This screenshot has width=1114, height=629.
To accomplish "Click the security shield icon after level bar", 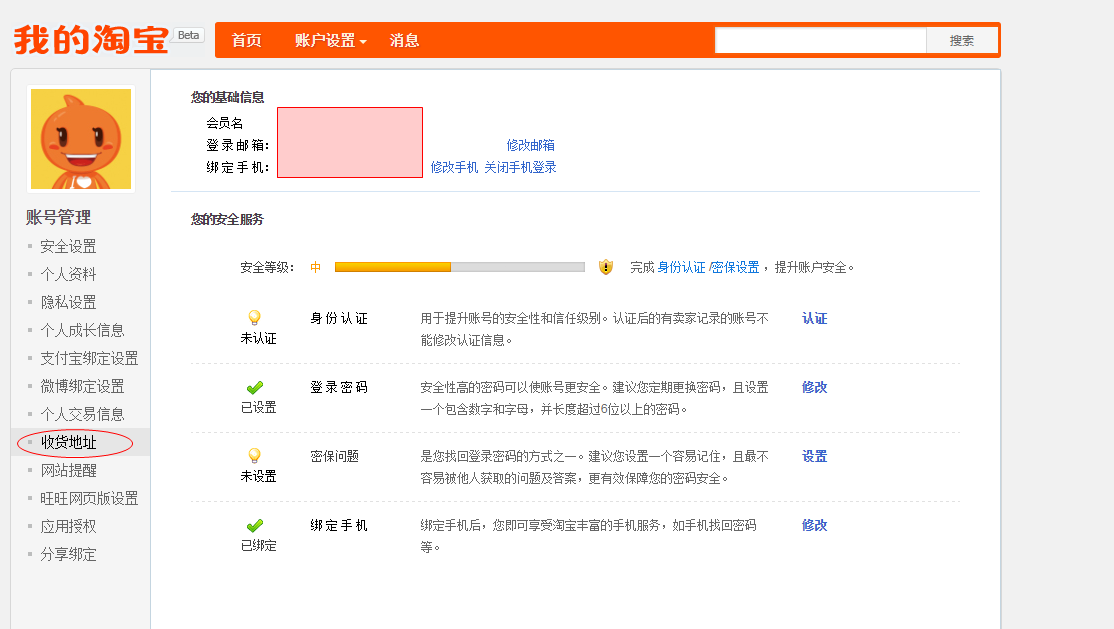I will pos(605,267).
